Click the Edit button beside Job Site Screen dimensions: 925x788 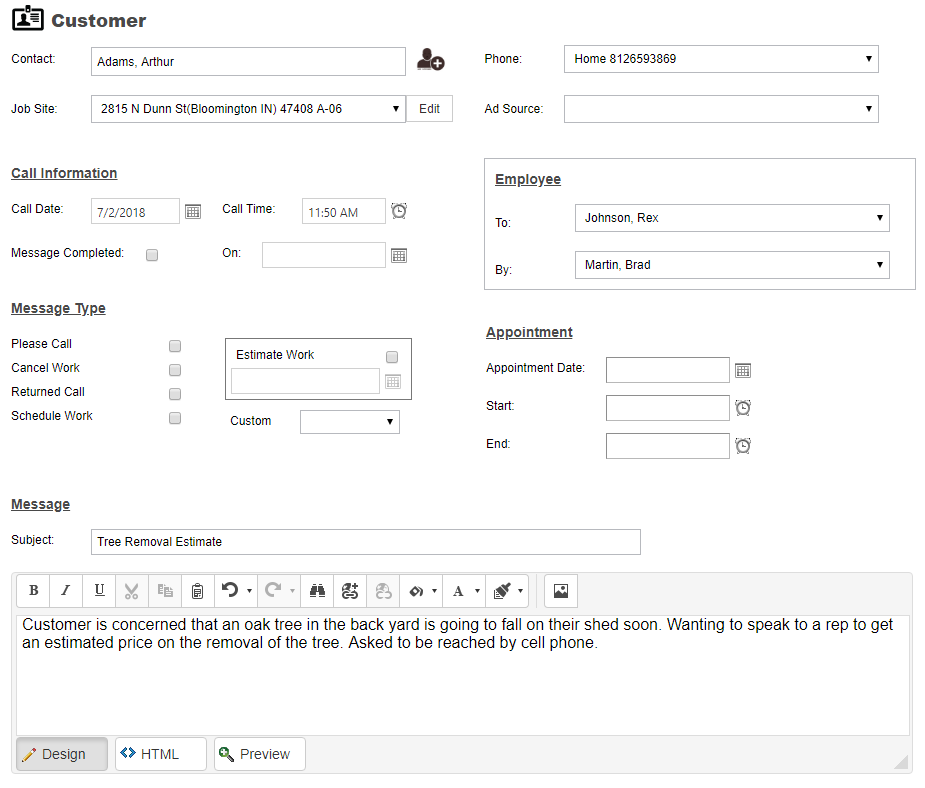coord(429,109)
